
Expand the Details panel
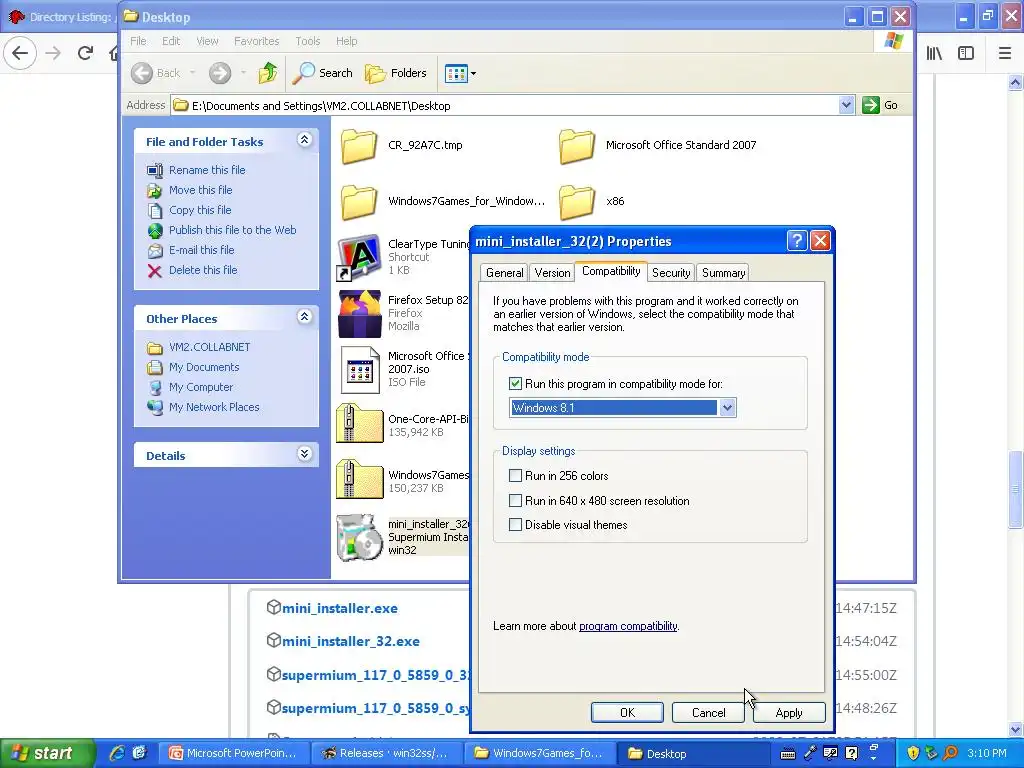[x=304, y=454]
